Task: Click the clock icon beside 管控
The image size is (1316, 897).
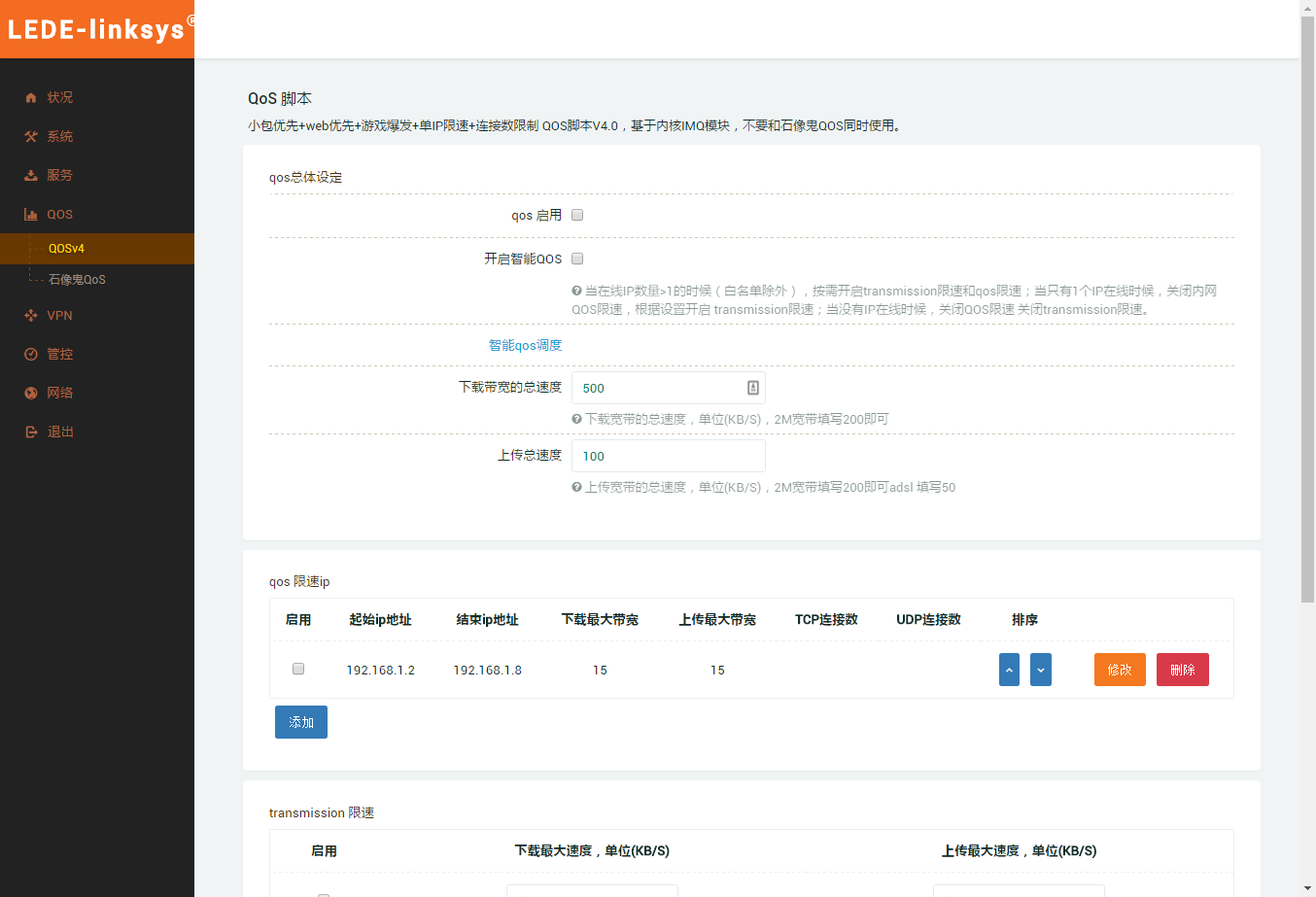Action: pos(31,354)
